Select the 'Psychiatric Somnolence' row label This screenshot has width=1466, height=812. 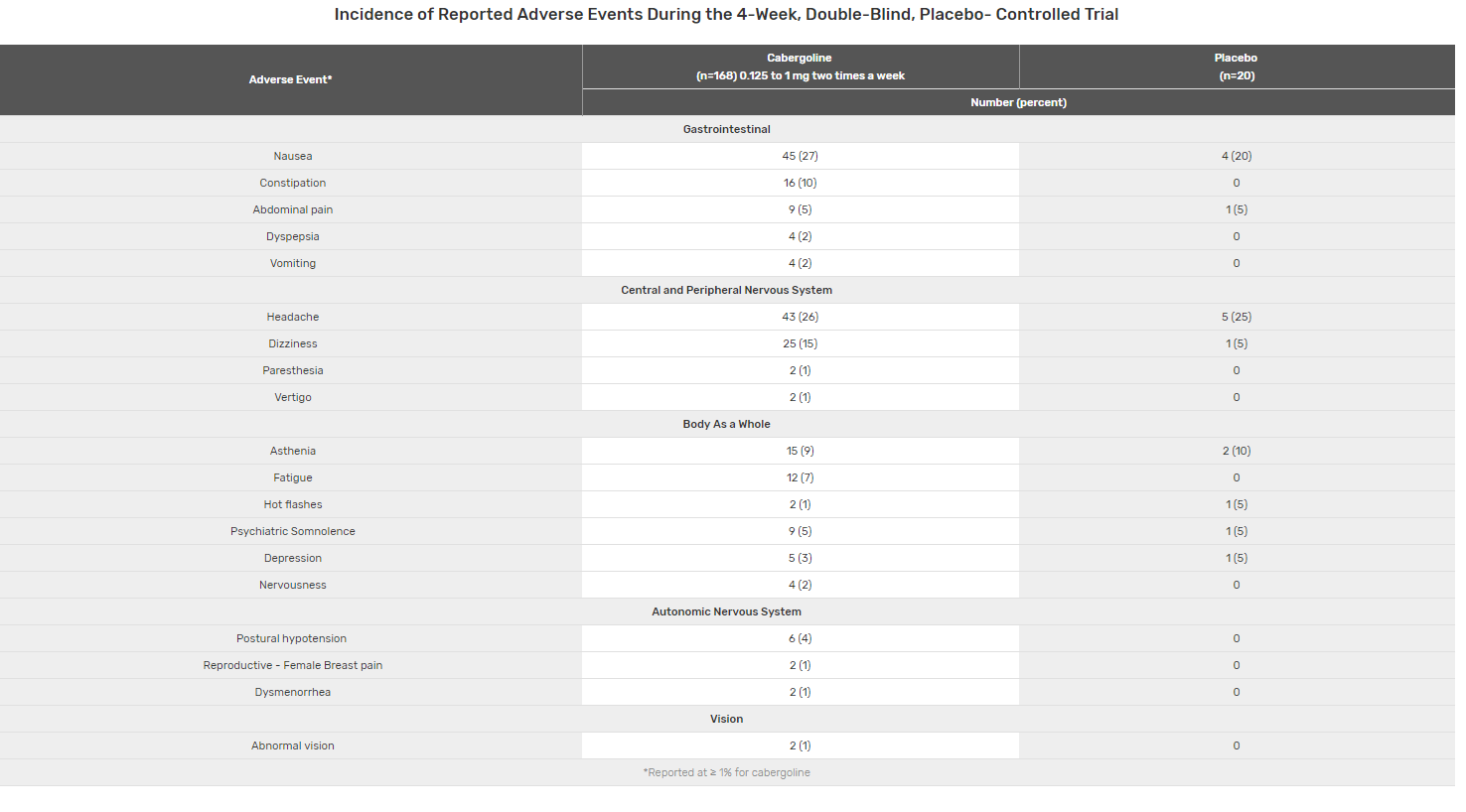point(293,531)
